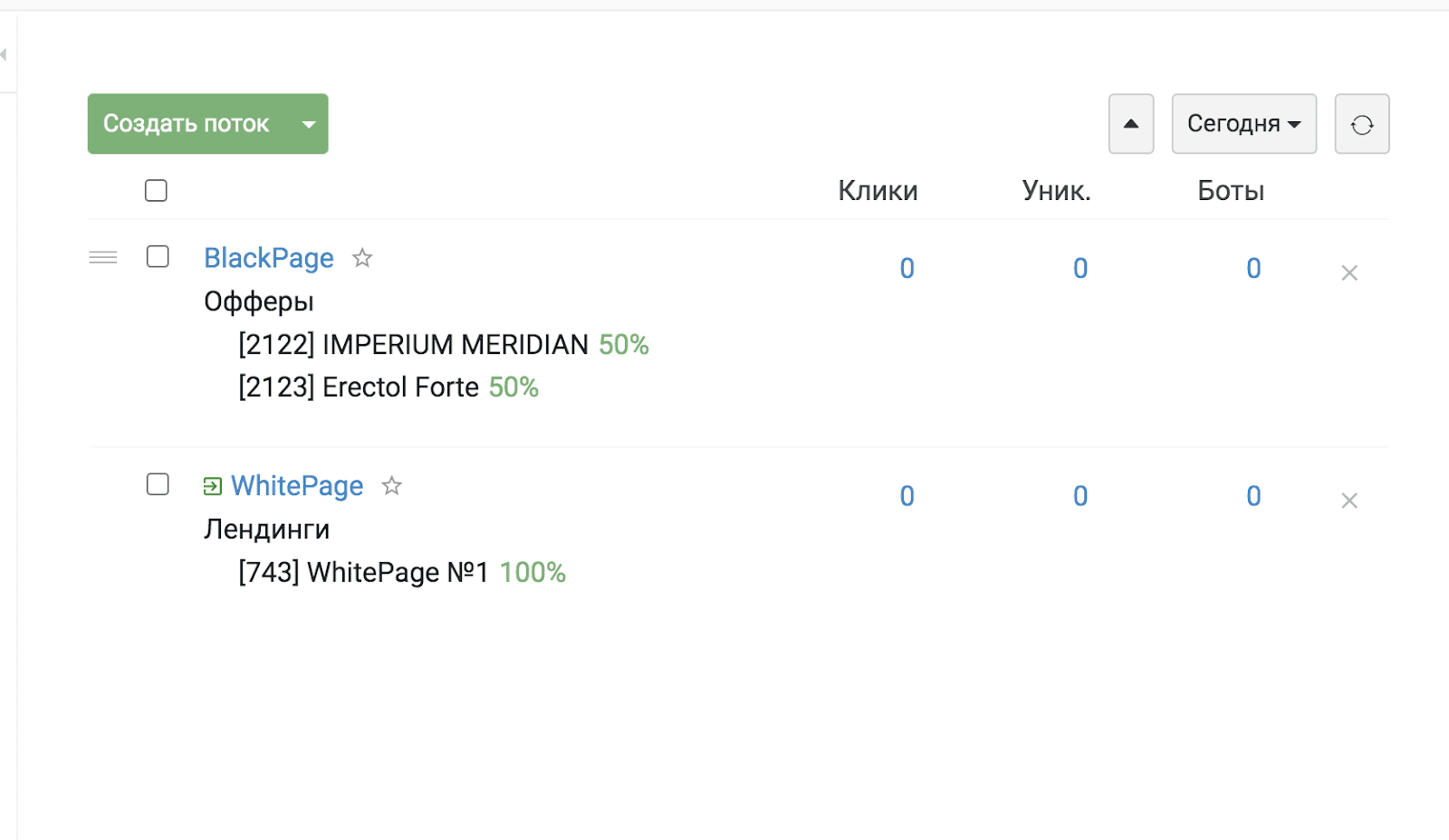This screenshot has height=840, width=1449.
Task: Toggle the select-all streams checkbox
Action: pyautogui.click(x=156, y=190)
